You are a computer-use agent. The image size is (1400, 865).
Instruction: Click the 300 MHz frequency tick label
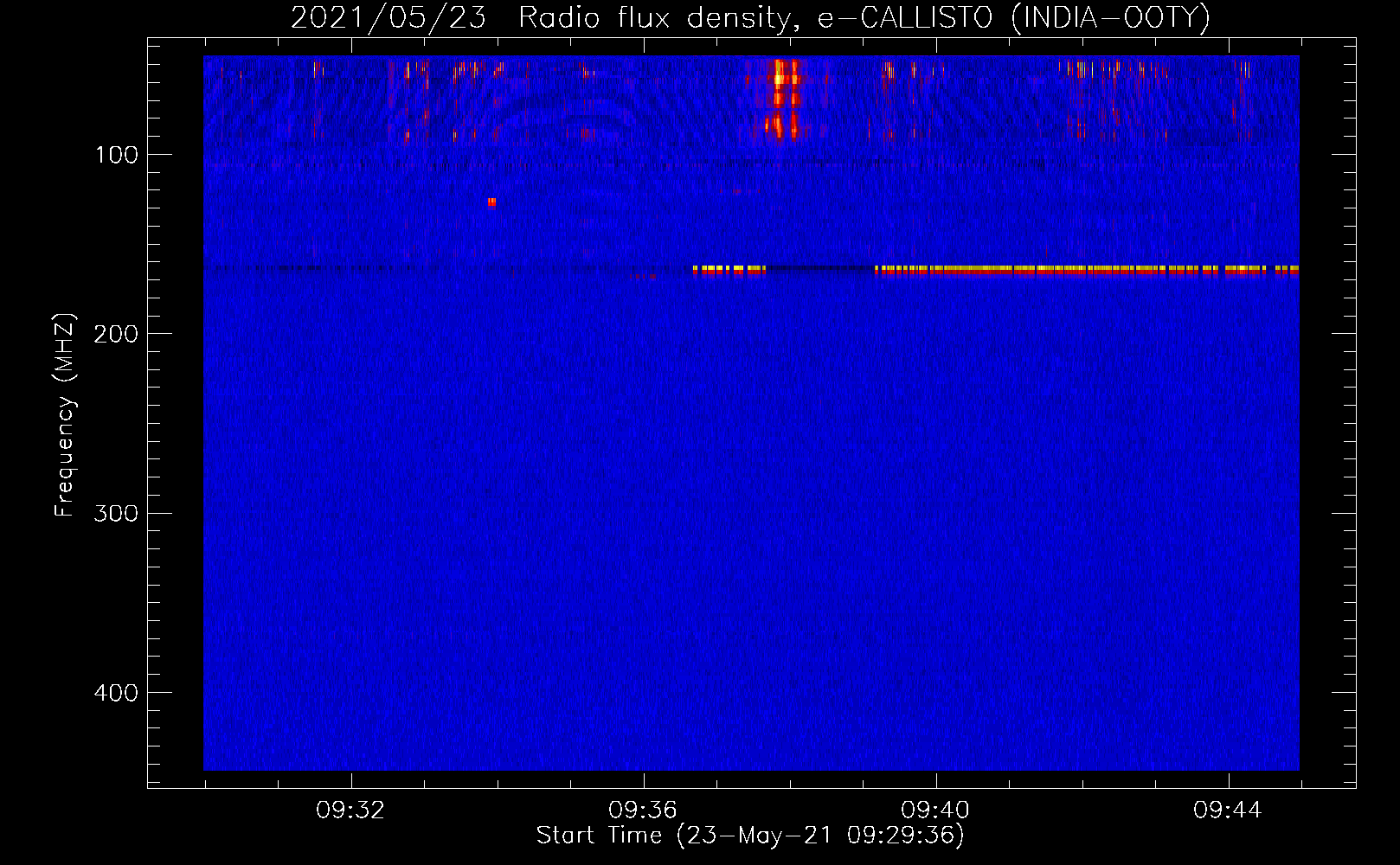pyautogui.click(x=116, y=513)
